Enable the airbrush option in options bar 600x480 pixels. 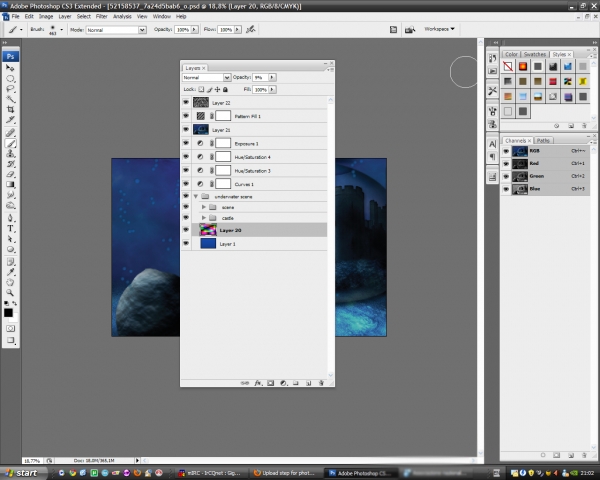click(x=251, y=29)
